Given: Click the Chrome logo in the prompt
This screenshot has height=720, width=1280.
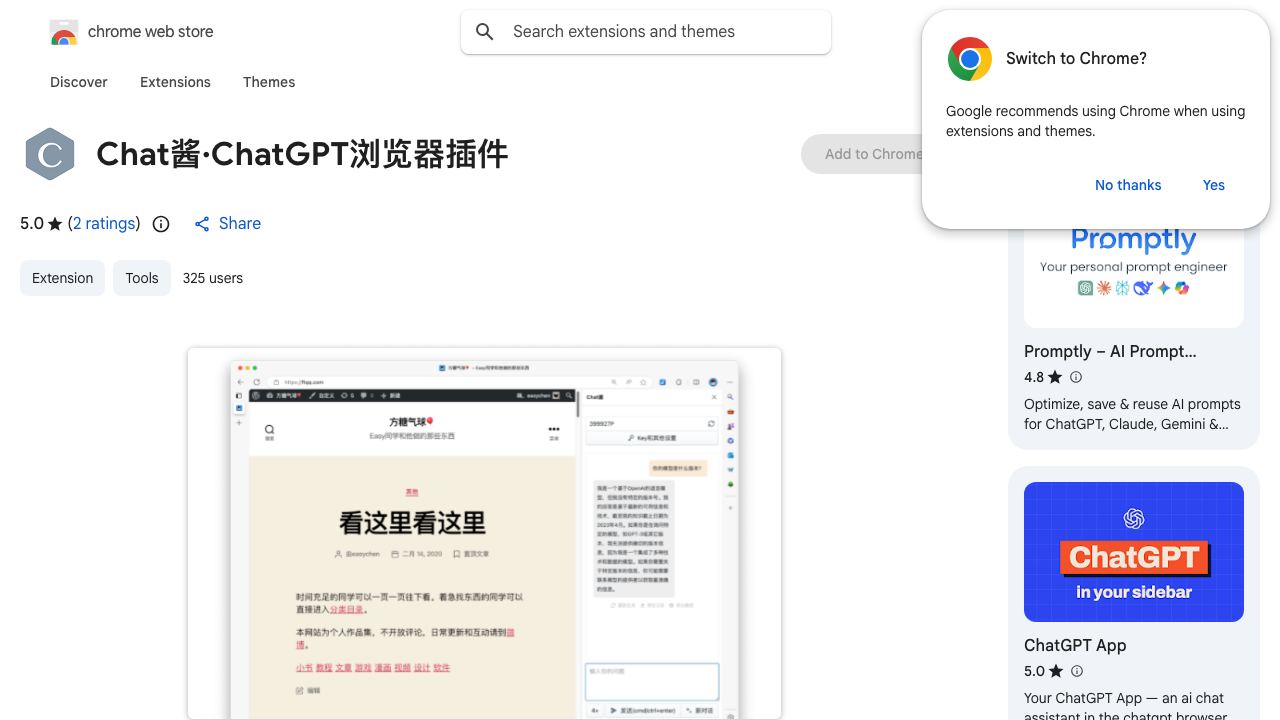Looking at the screenshot, I should [x=970, y=59].
